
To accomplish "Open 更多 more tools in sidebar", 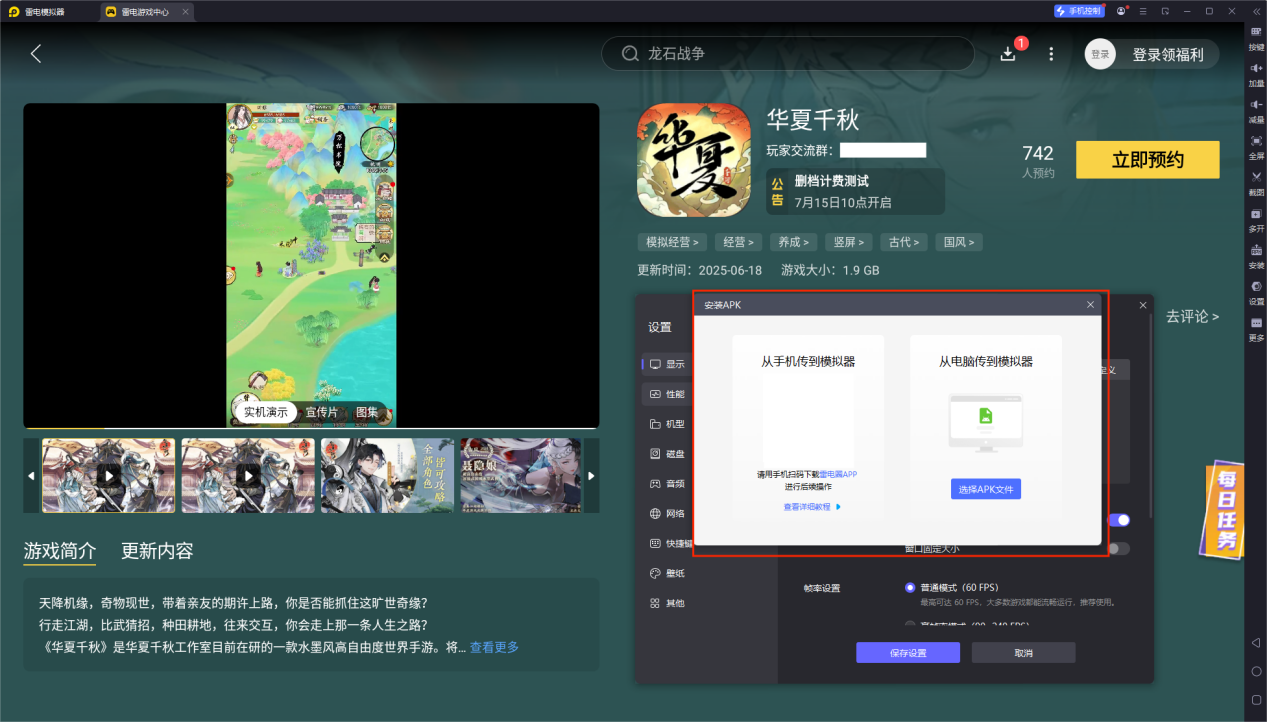I will click(x=1256, y=329).
